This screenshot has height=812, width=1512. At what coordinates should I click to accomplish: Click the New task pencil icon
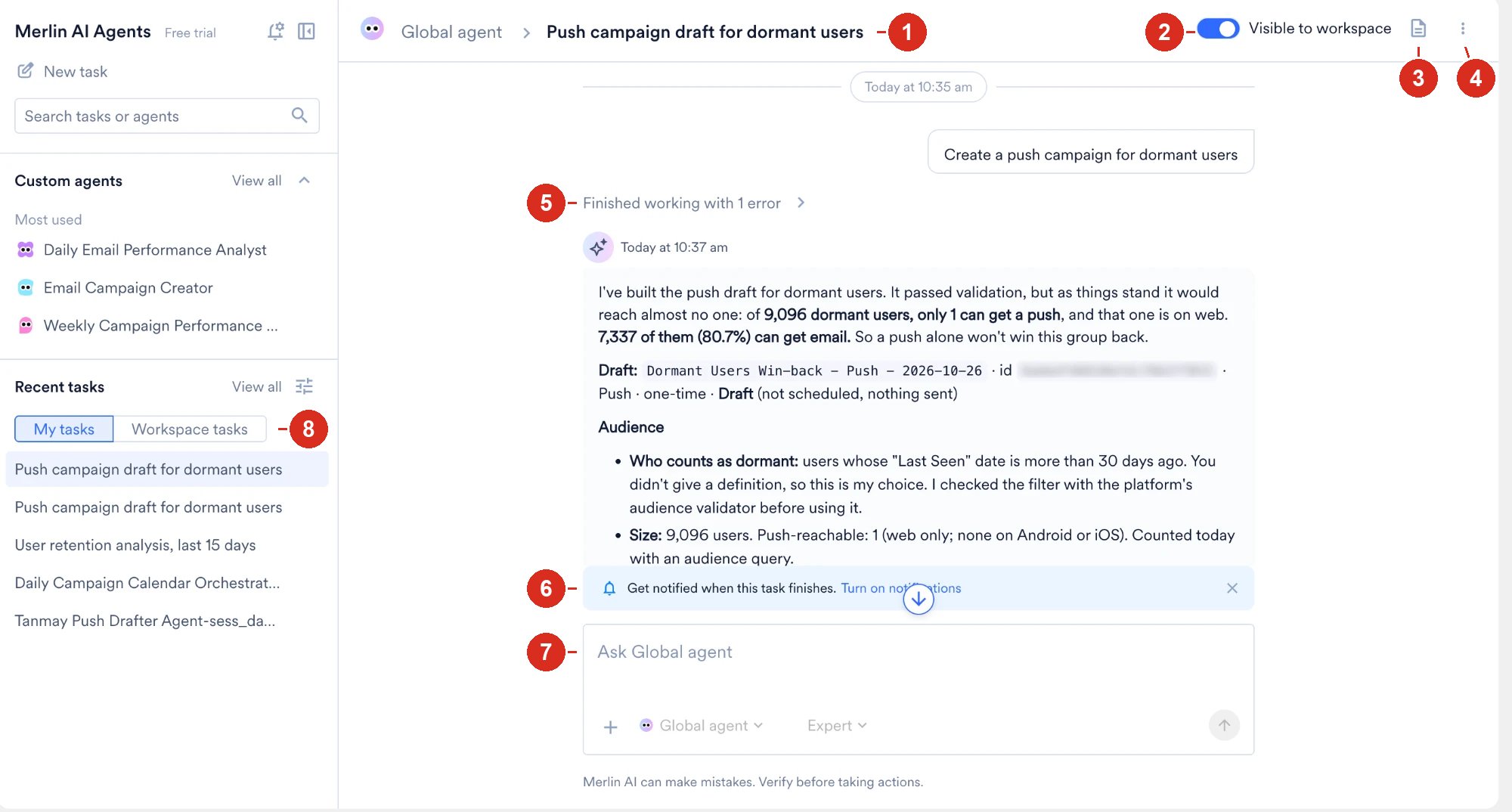click(x=25, y=71)
